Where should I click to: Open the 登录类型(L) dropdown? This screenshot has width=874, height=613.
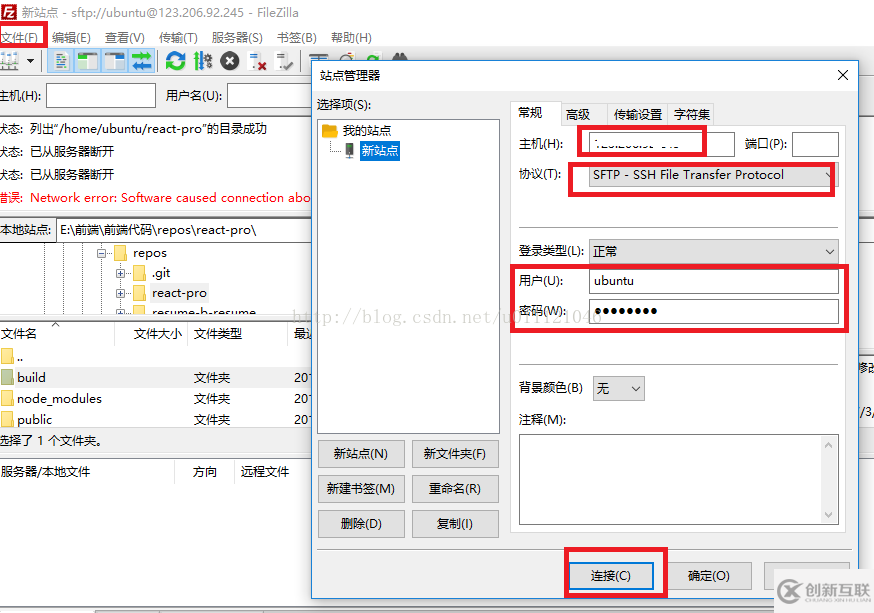click(713, 252)
